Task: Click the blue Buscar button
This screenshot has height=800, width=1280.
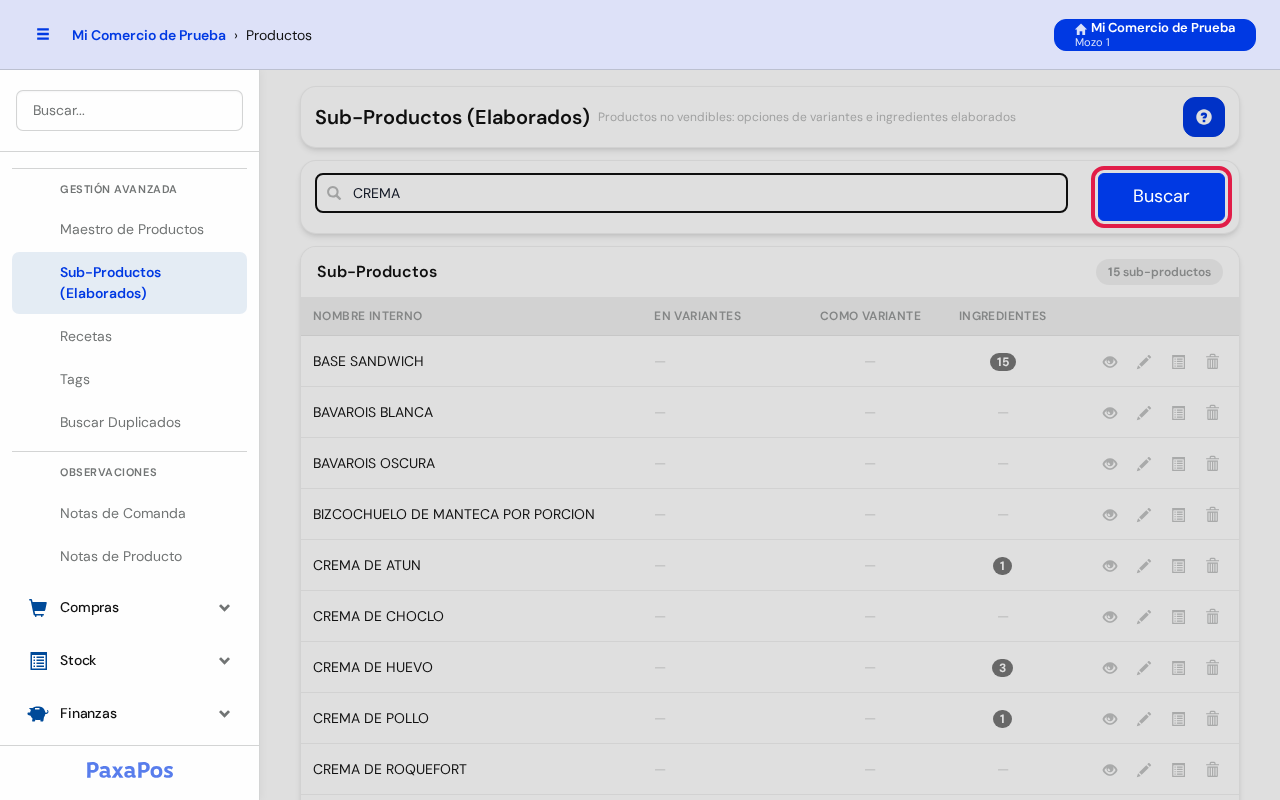Action: tap(1161, 197)
